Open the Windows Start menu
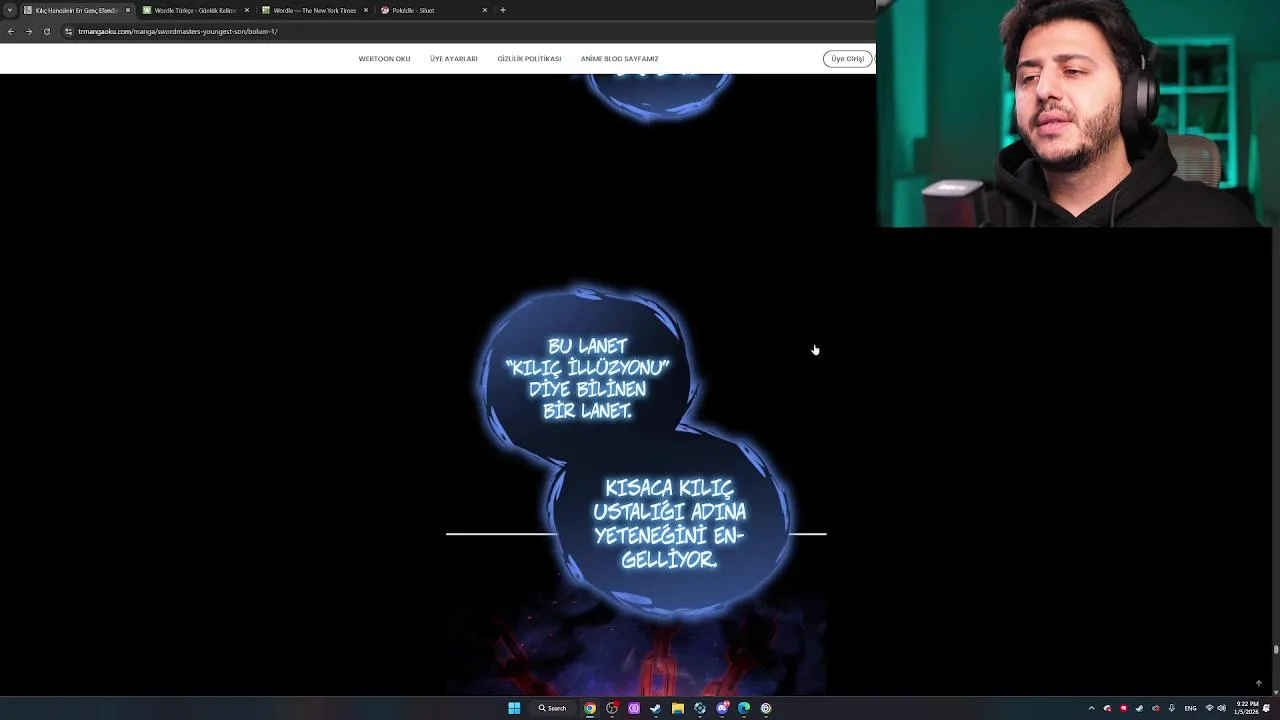The image size is (1280, 720). [x=514, y=708]
